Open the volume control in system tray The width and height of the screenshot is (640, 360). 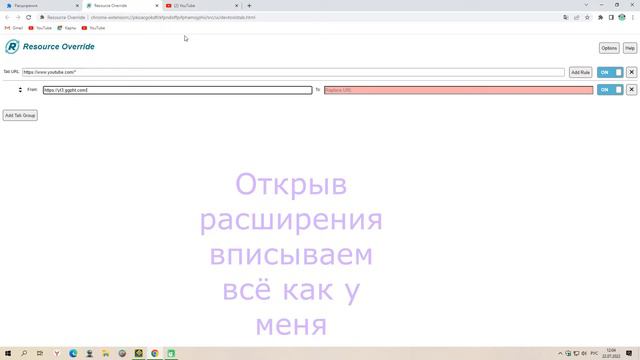point(584,353)
